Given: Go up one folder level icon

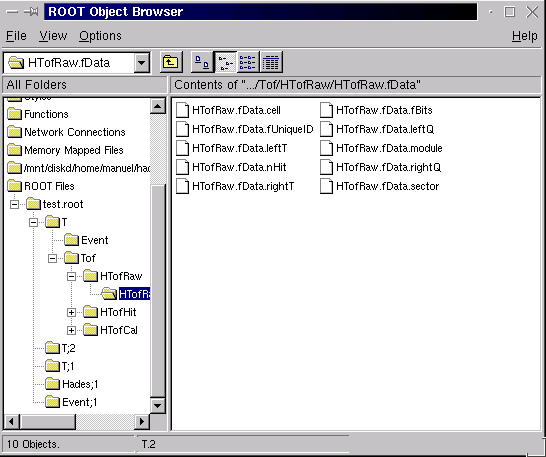Looking at the screenshot, I should (171, 62).
